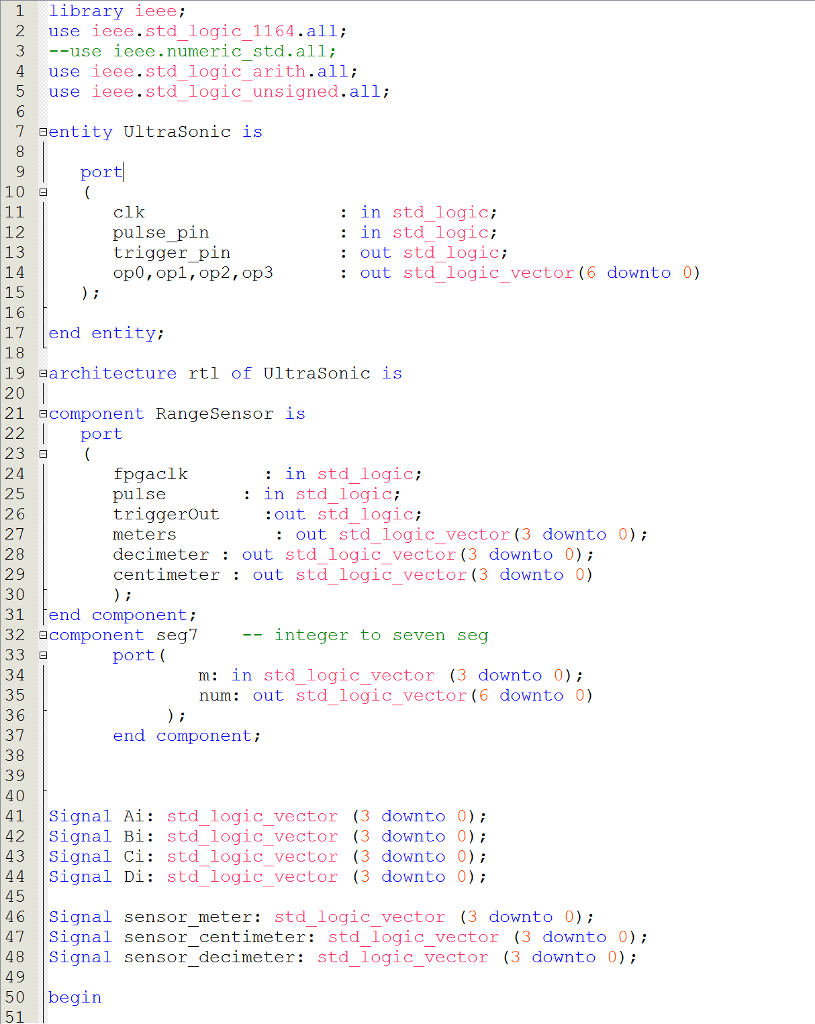Image resolution: width=815 pixels, height=1024 pixels.
Task: Click std_logic_vector on line 14
Action: (x=488, y=272)
